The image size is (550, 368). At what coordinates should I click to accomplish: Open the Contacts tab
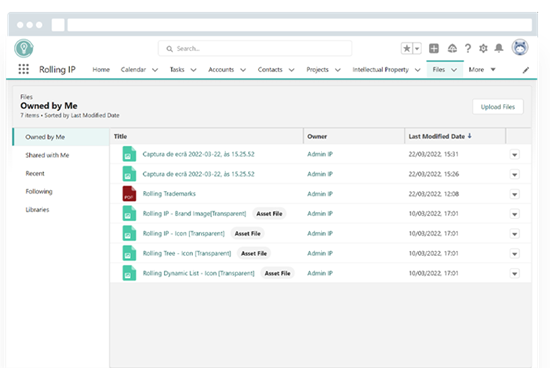270,69
